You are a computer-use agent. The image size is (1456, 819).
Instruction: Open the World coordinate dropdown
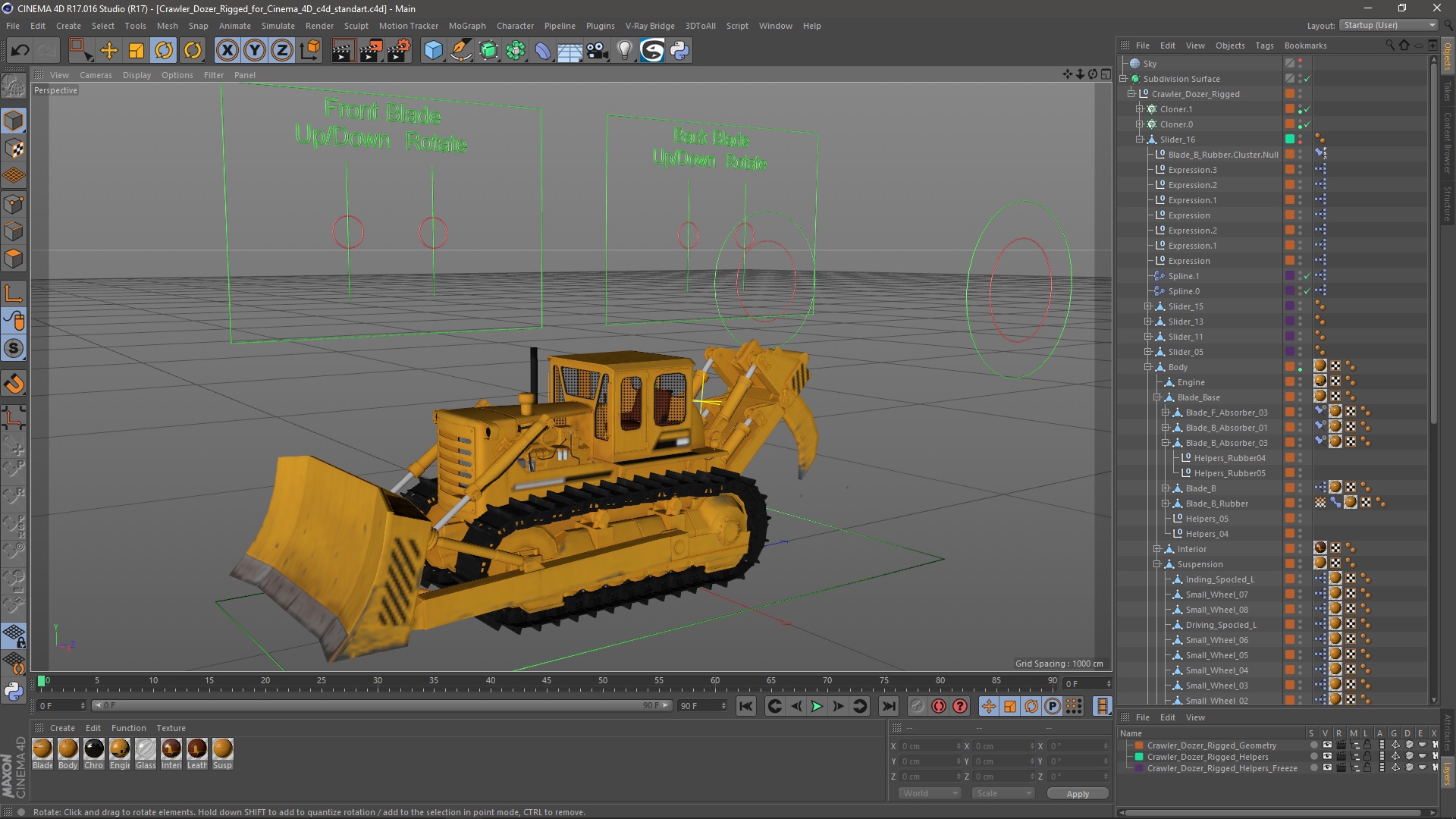point(930,793)
